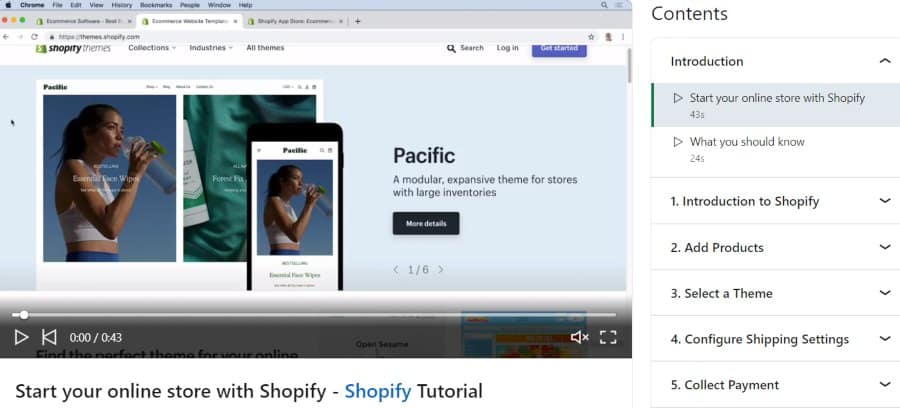Open the View menu
The height and width of the screenshot is (408, 900).
pos(96,5)
